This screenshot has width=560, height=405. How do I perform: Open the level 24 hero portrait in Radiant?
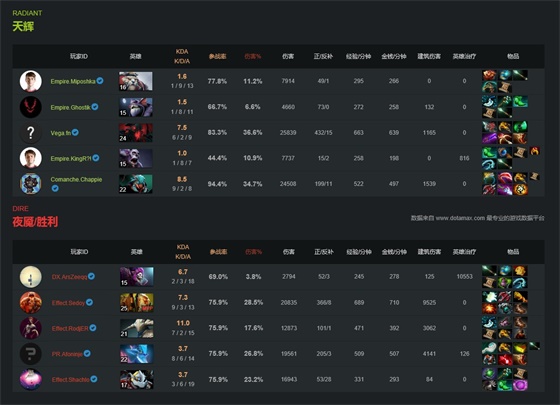[136, 132]
